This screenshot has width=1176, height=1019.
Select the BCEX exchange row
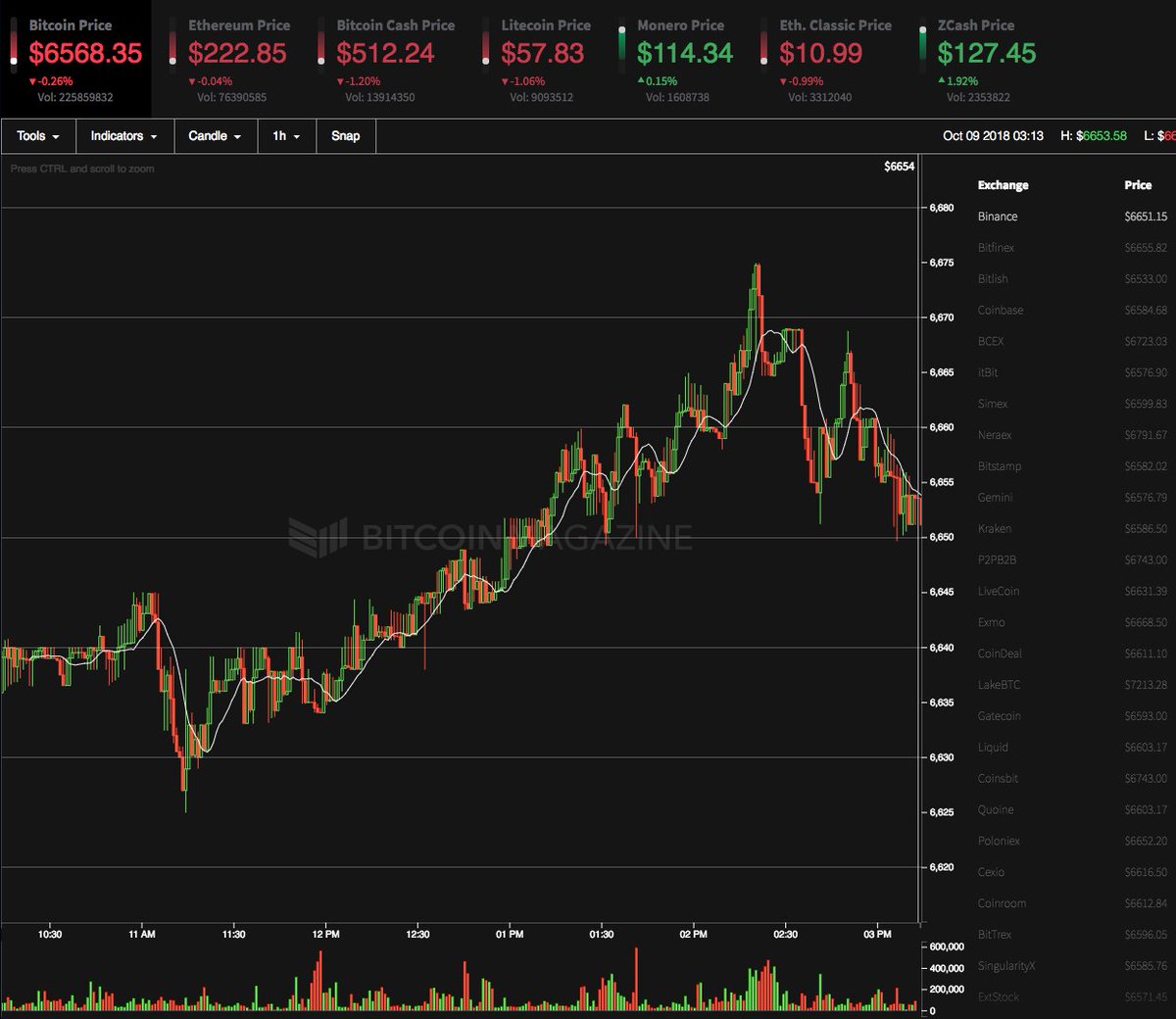[x=1073, y=342]
